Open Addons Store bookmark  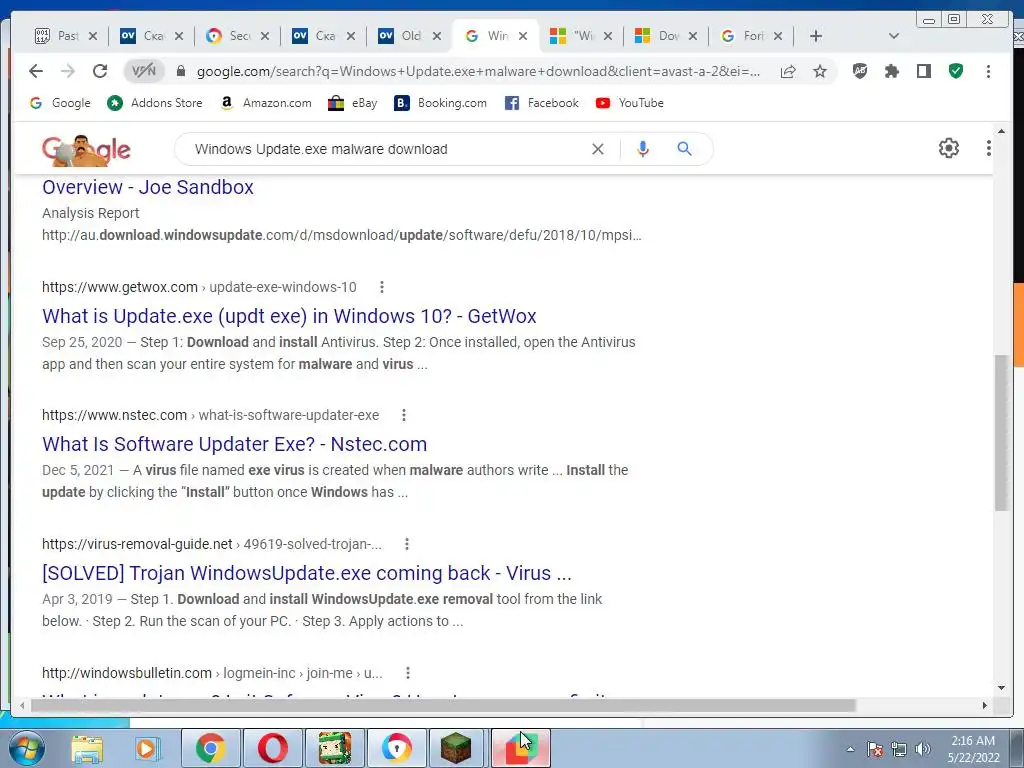point(155,103)
